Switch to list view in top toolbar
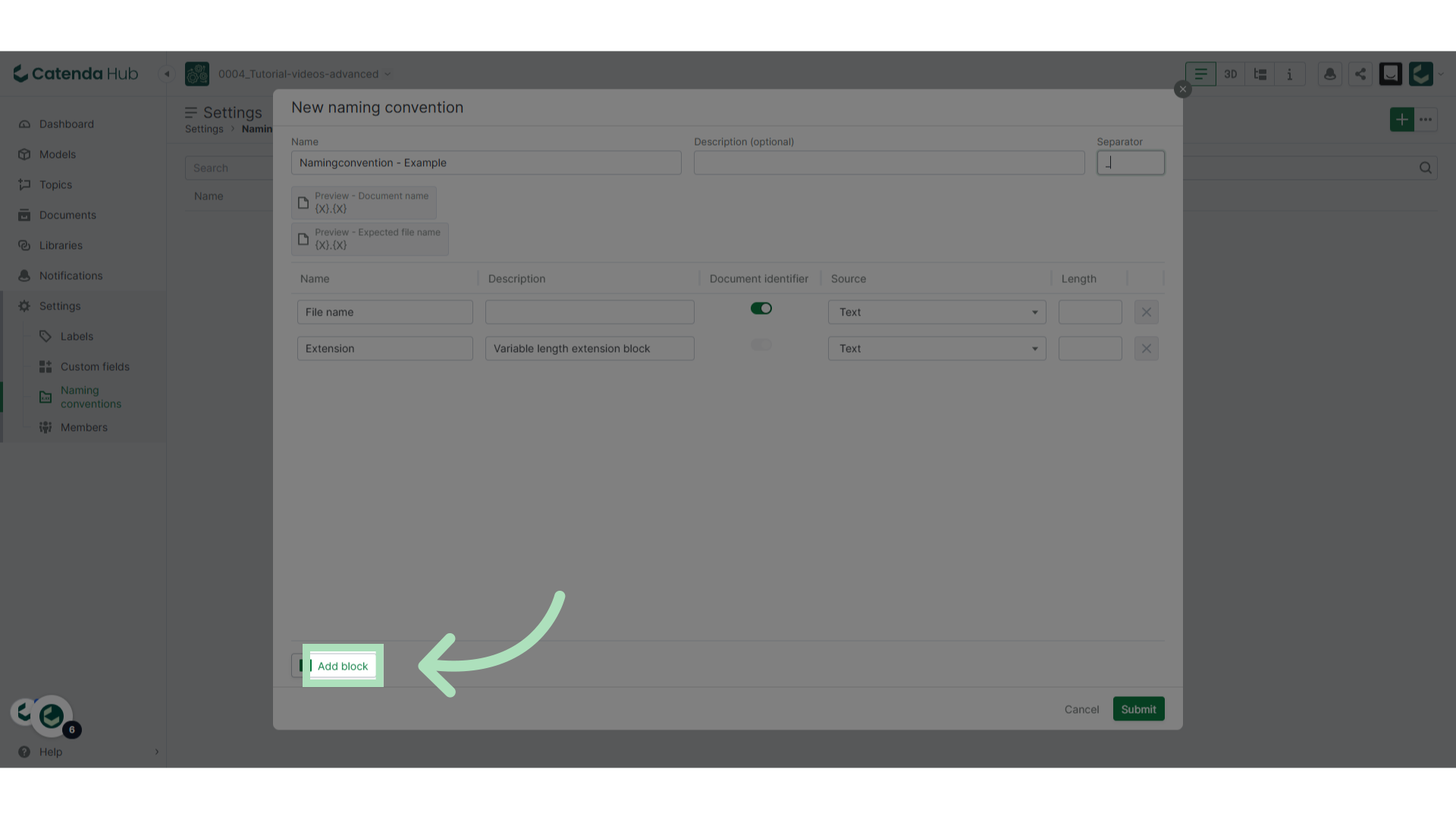Image resolution: width=1456 pixels, height=819 pixels. coord(1200,74)
